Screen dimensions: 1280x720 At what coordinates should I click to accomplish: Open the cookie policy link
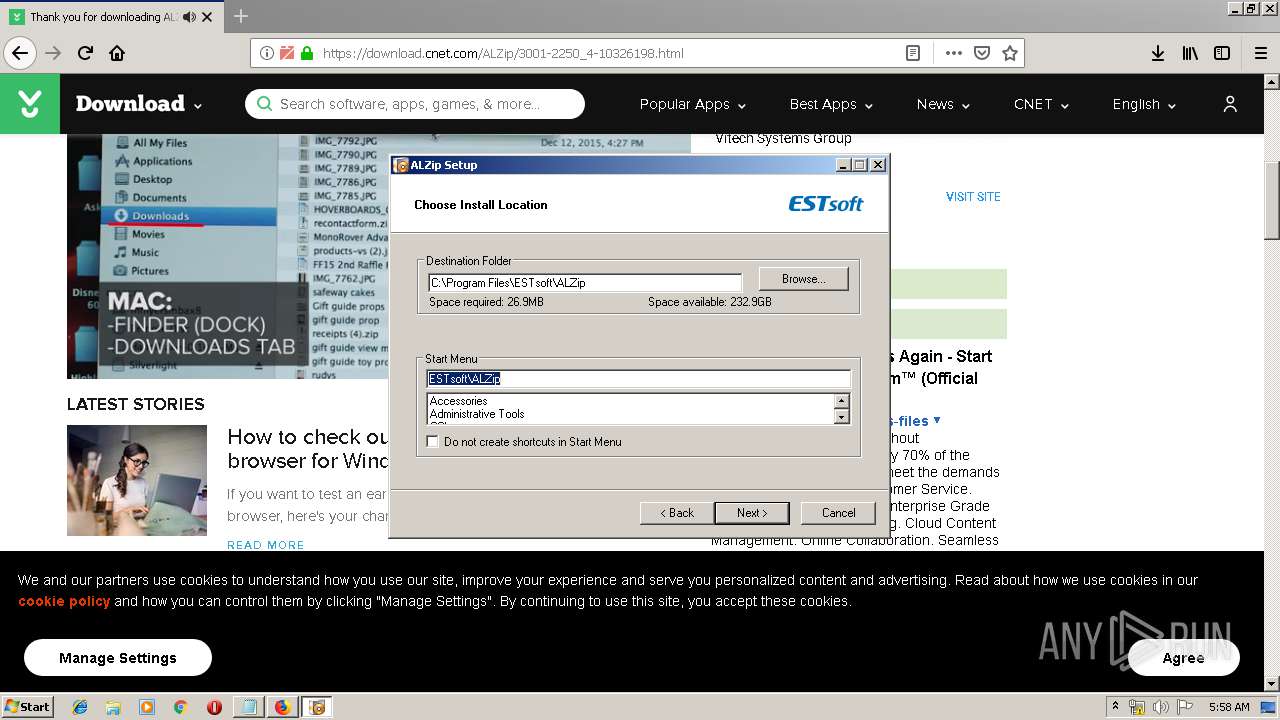point(64,601)
